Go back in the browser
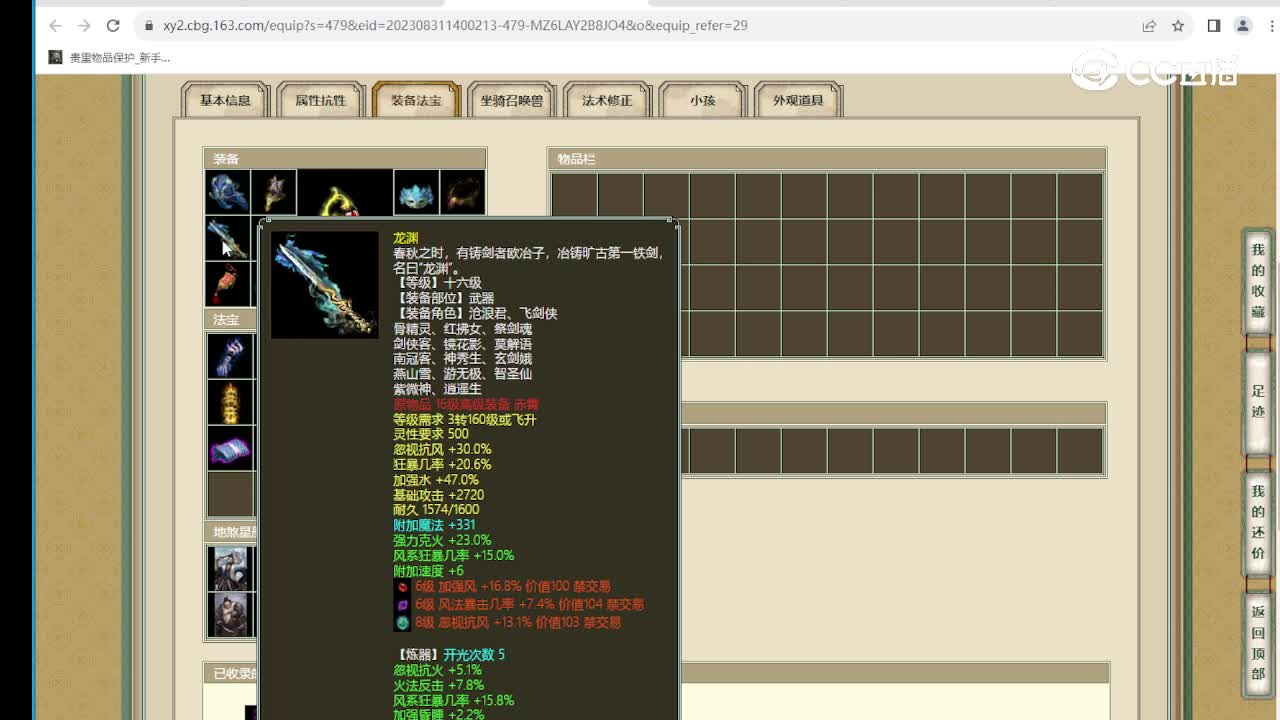 click(x=55, y=26)
